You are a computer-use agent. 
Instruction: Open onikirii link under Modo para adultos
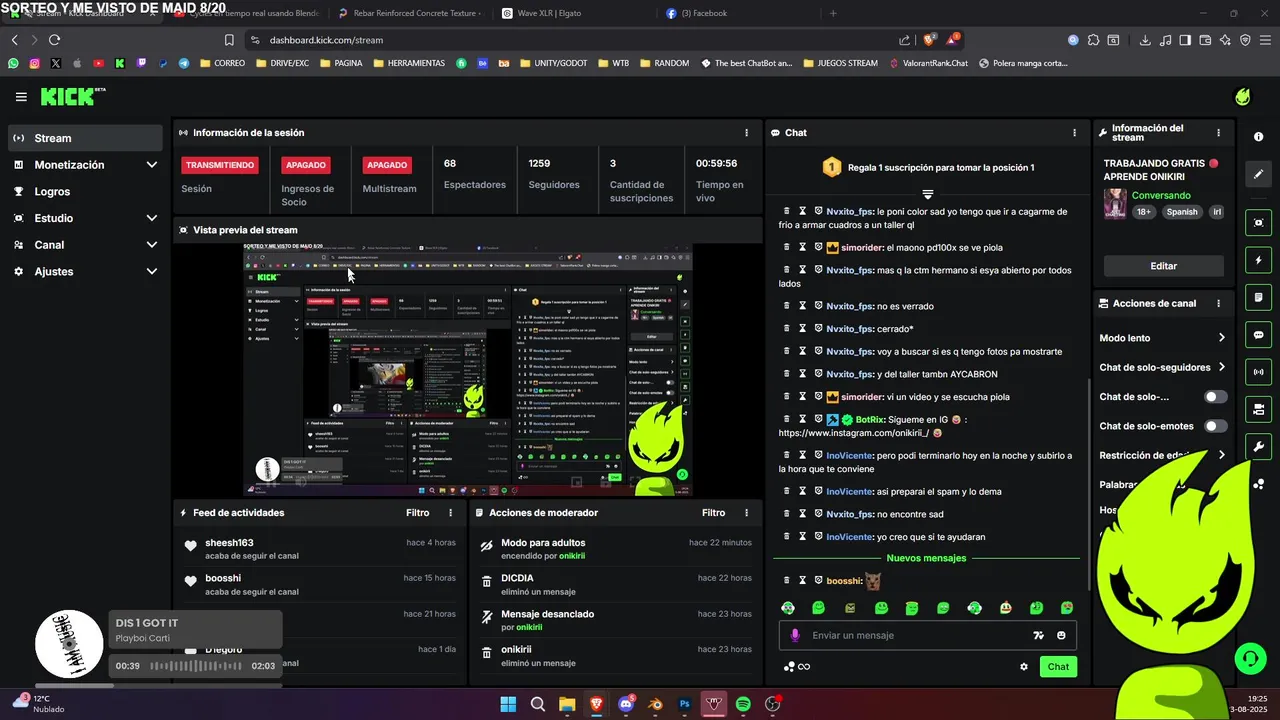tap(572, 556)
